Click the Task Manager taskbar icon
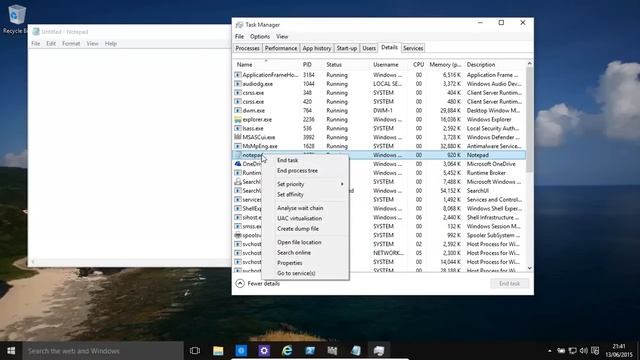The height and width of the screenshot is (360, 640). 379,351
